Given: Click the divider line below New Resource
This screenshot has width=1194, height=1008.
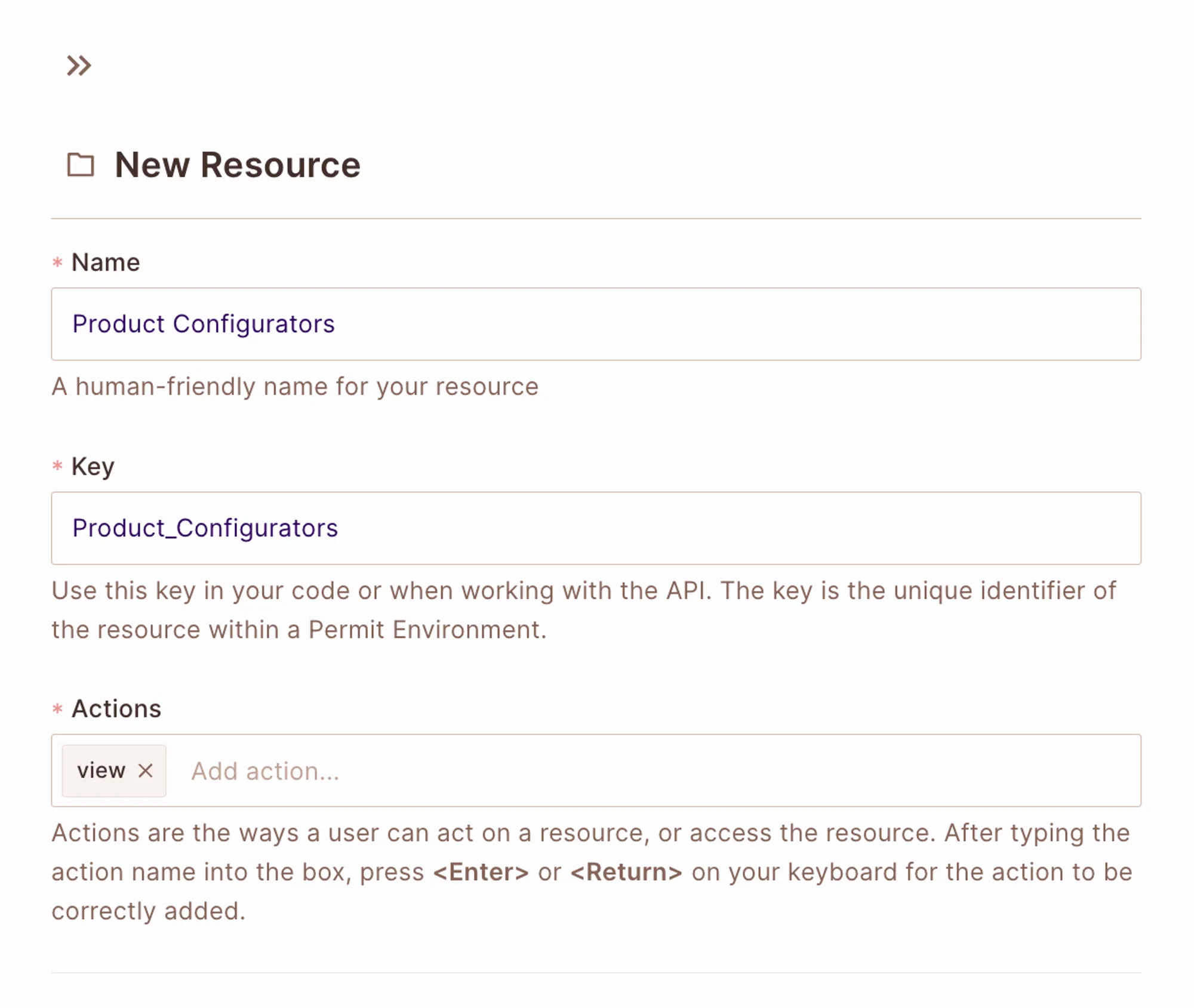Looking at the screenshot, I should (596, 218).
